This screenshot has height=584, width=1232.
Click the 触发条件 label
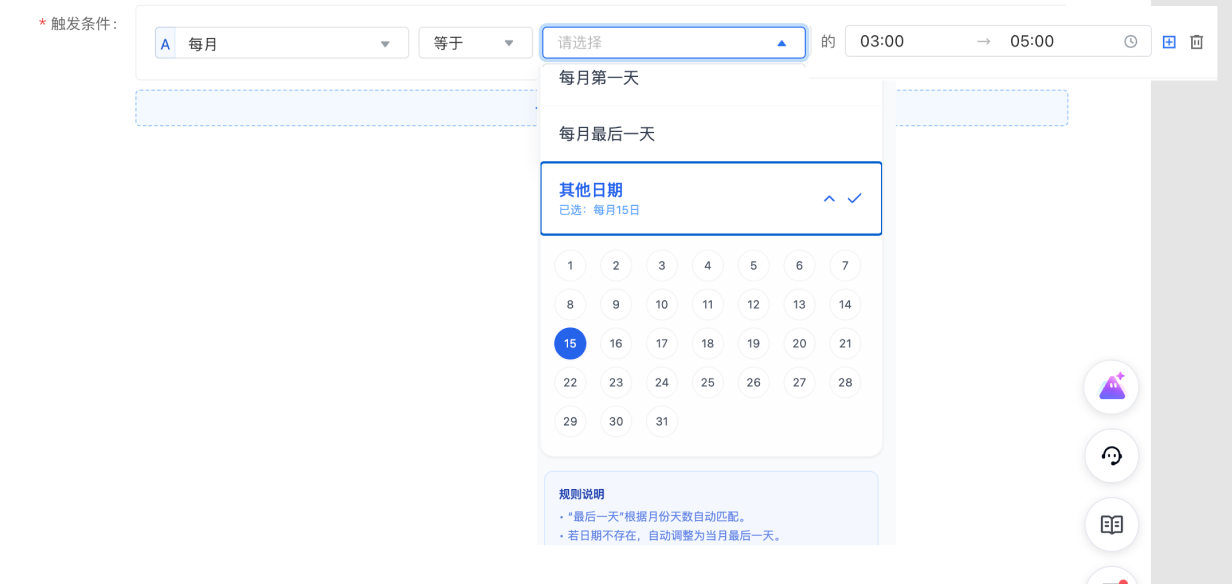click(84, 23)
